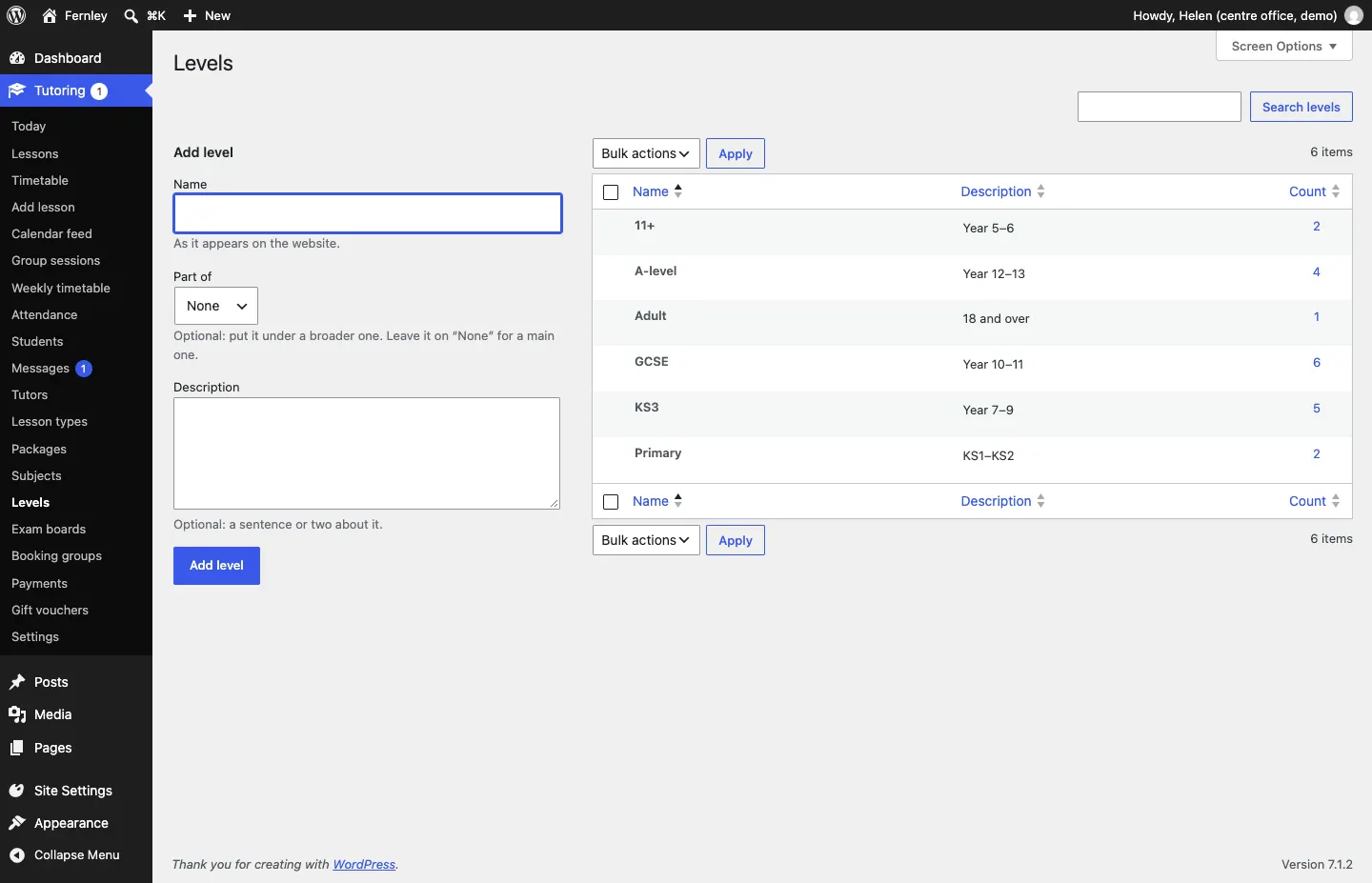Open the GCSE level row
This screenshot has height=883, width=1372.
pyautogui.click(x=972, y=368)
